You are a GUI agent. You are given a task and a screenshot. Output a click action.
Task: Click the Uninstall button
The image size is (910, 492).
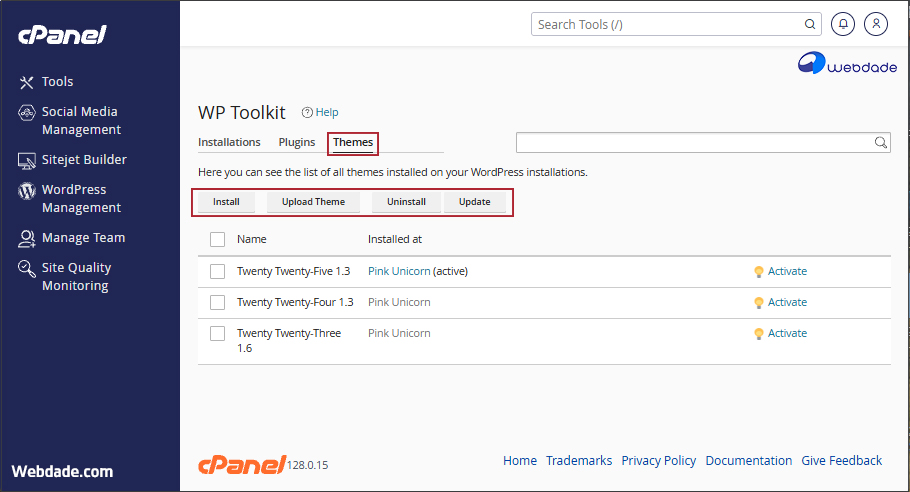pyautogui.click(x=406, y=202)
